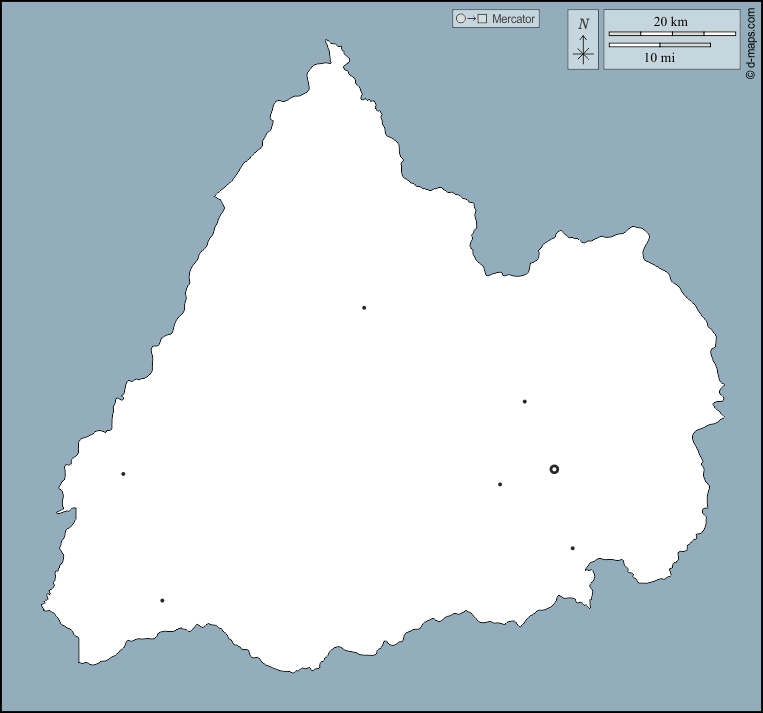Click the small circle symbol in the Mercator box
Image resolution: width=763 pixels, height=713 pixels.
coord(460,19)
